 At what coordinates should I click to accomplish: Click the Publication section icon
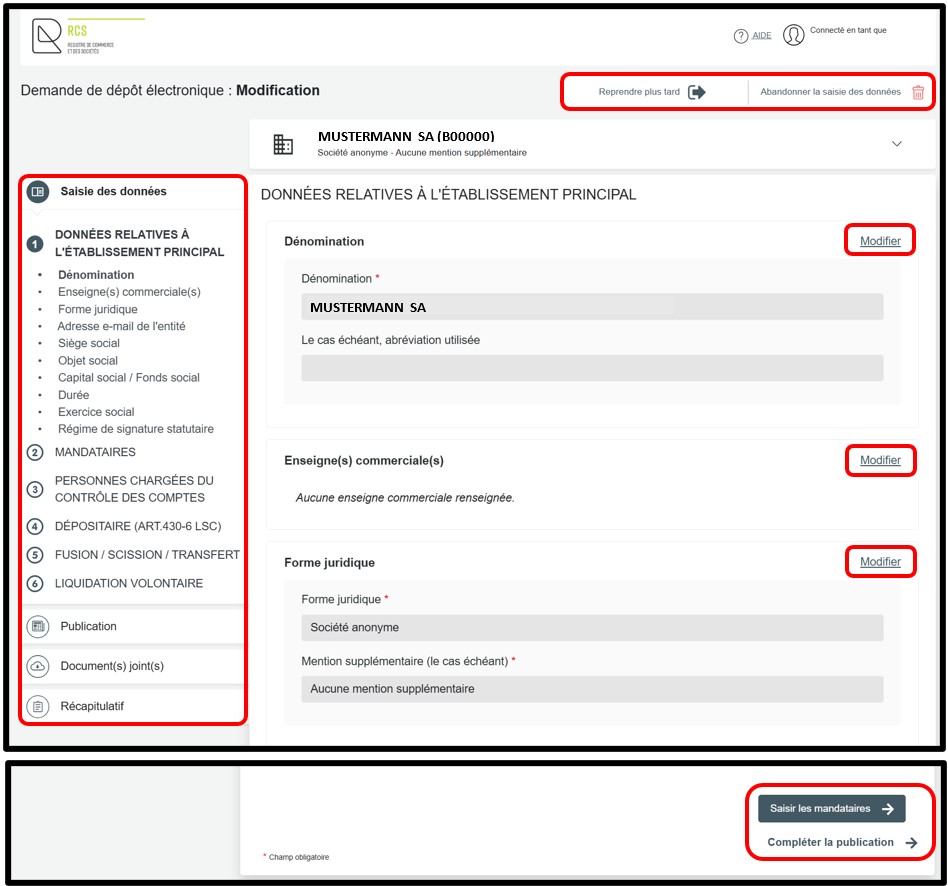[x=38, y=627]
